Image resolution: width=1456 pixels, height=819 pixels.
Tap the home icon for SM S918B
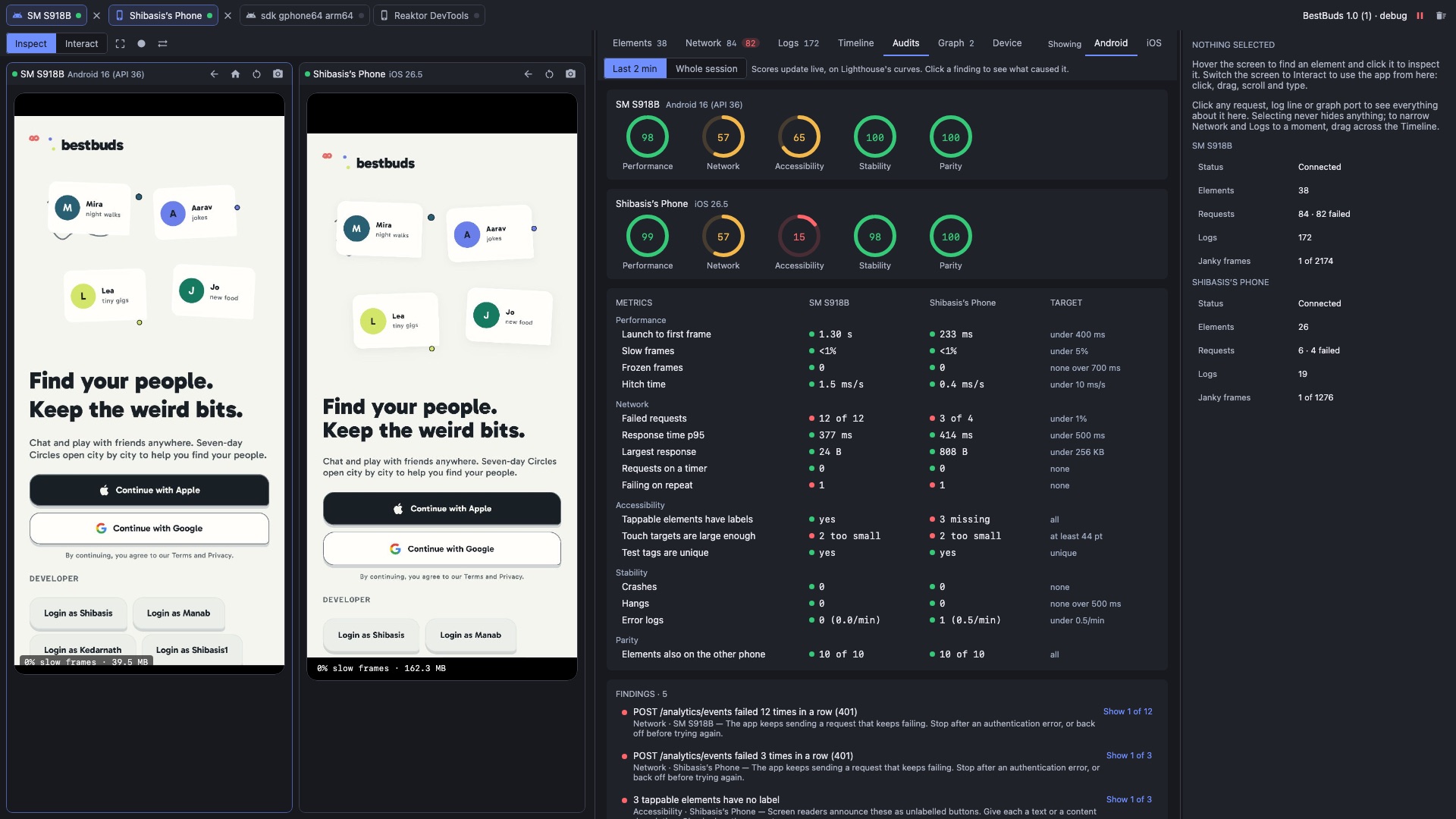pos(235,74)
